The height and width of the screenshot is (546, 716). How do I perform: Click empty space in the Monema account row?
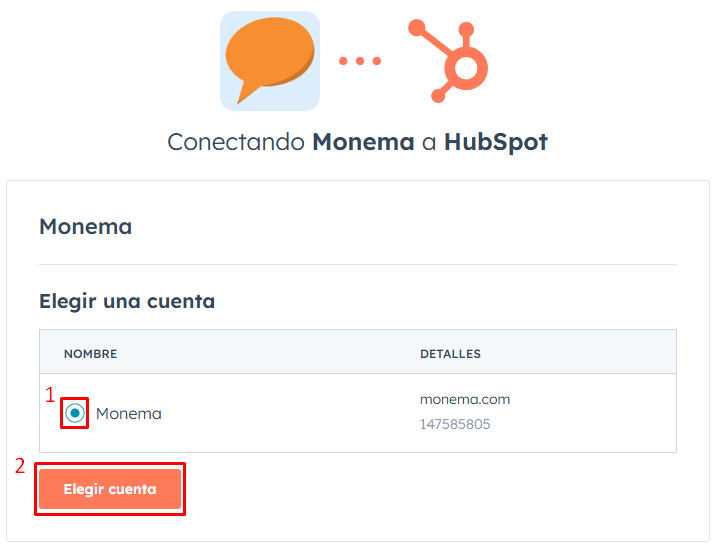tap(290, 414)
